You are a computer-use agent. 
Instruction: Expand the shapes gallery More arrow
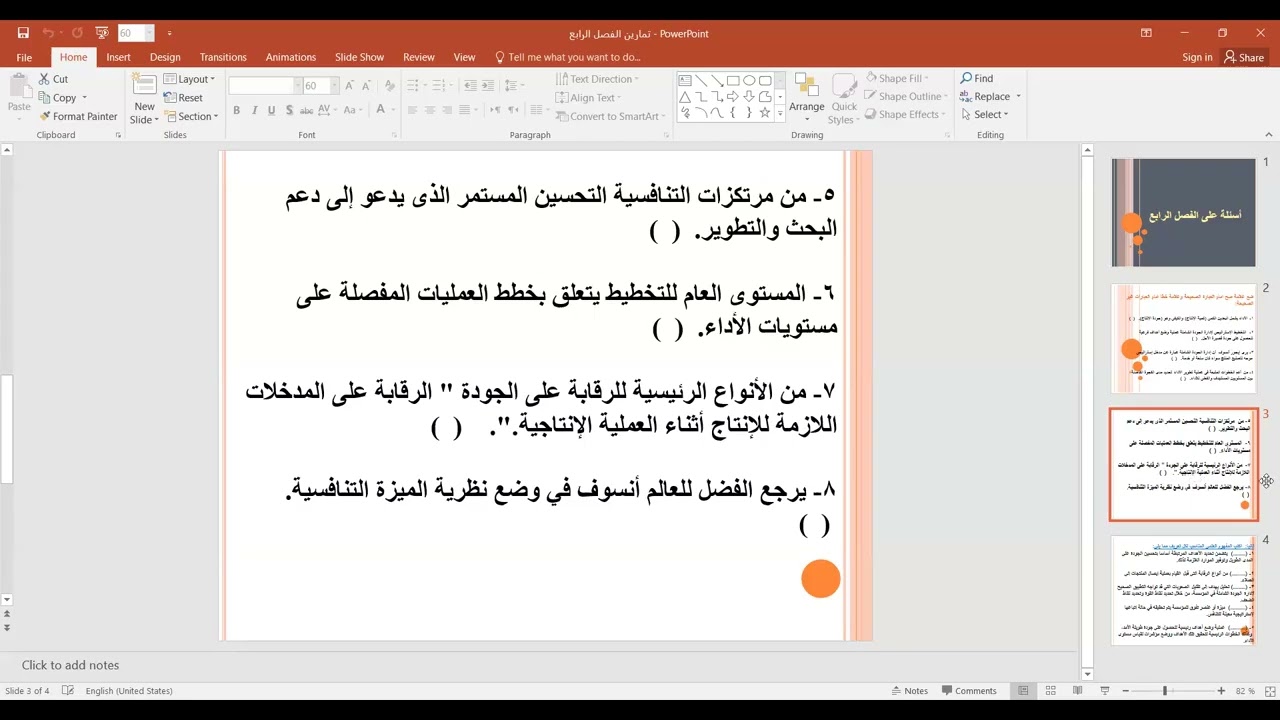(x=780, y=114)
